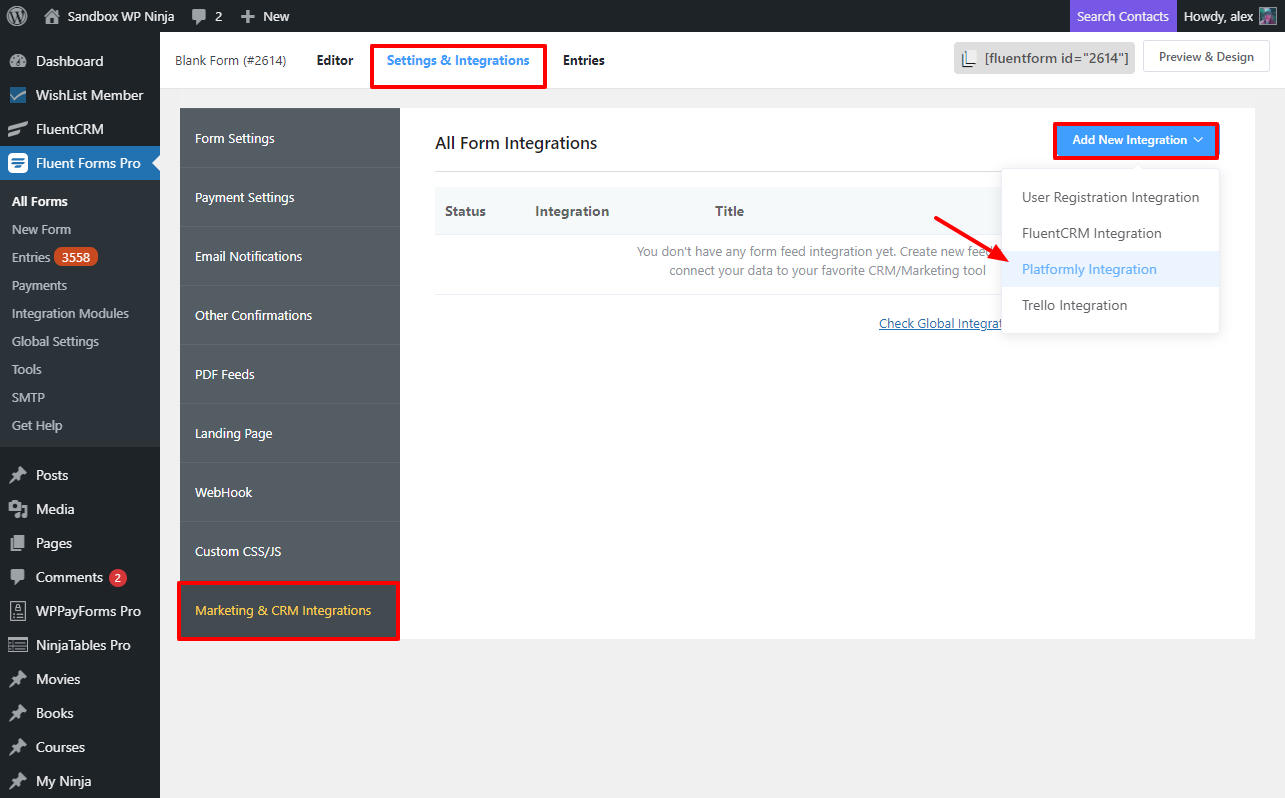
Task: Open WPPayForms Pro sidebar icon
Action: pos(18,611)
